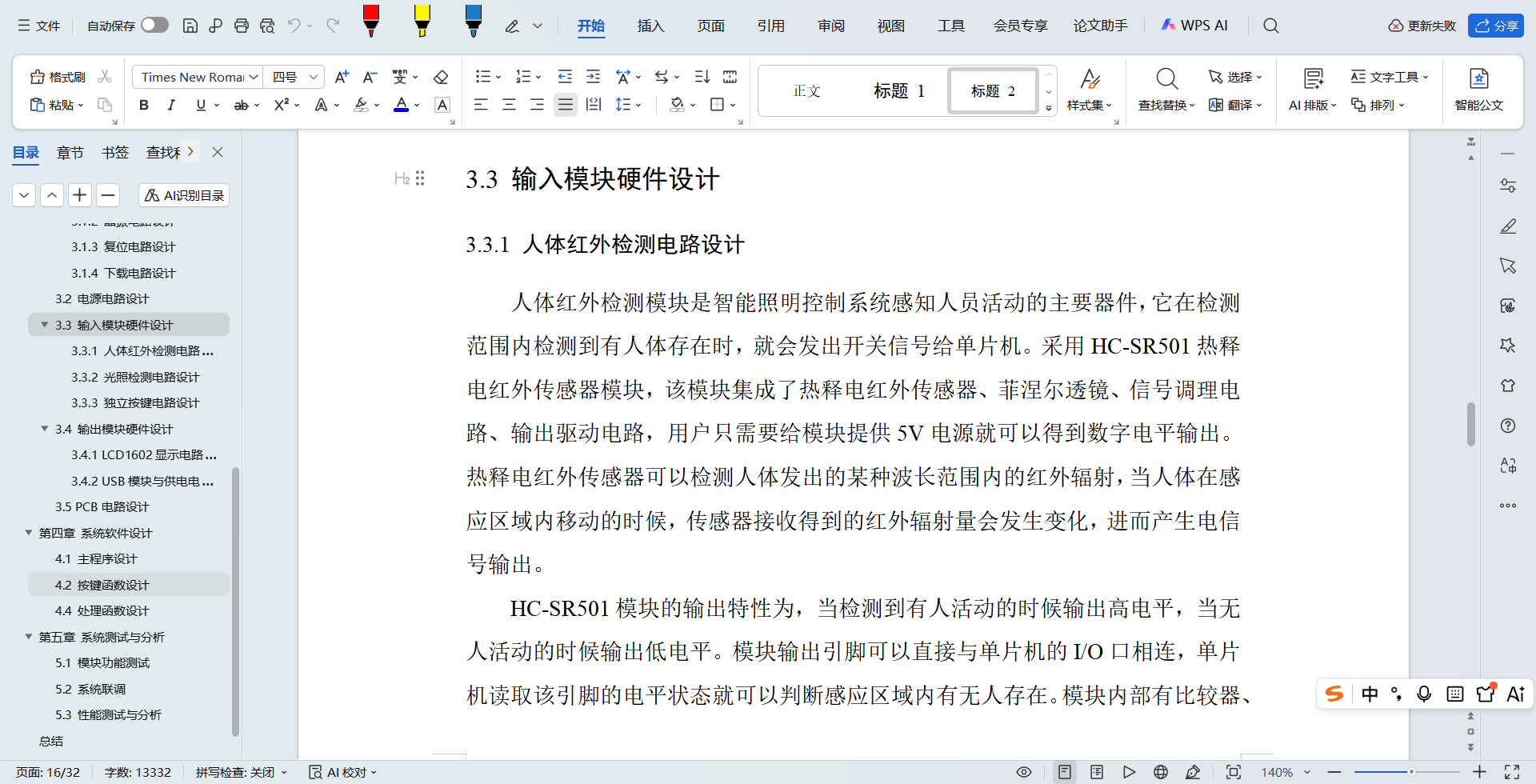Collapse the 第四章 系统软件设计 outline node
The height and width of the screenshot is (784, 1536).
(29, 533)
